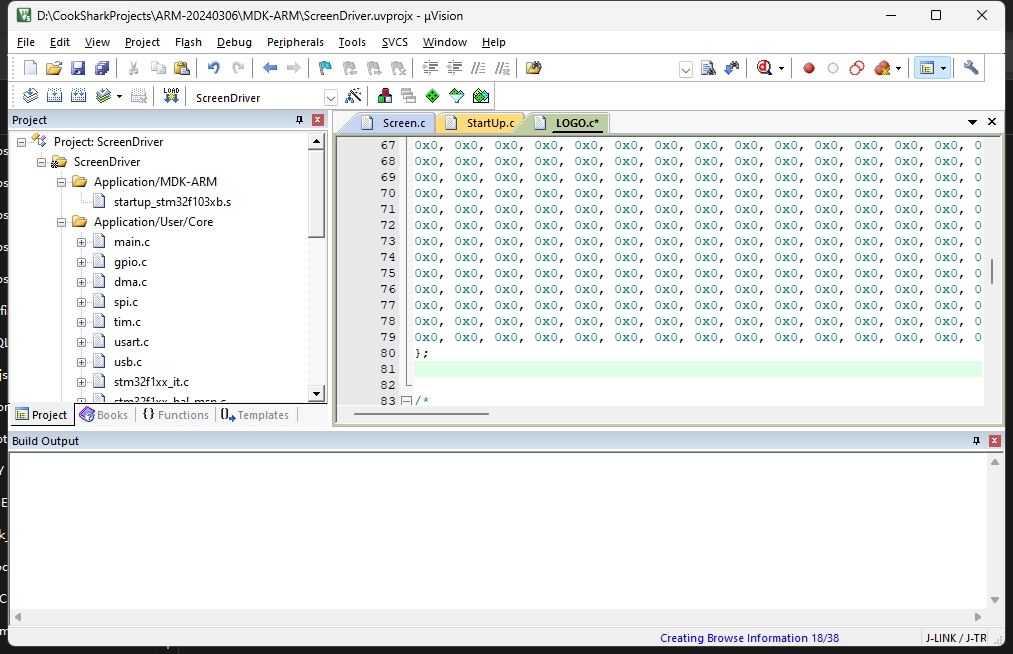Collapse the Application/User/Core folder
This screenshot has height=654, width=1013.
62,222
